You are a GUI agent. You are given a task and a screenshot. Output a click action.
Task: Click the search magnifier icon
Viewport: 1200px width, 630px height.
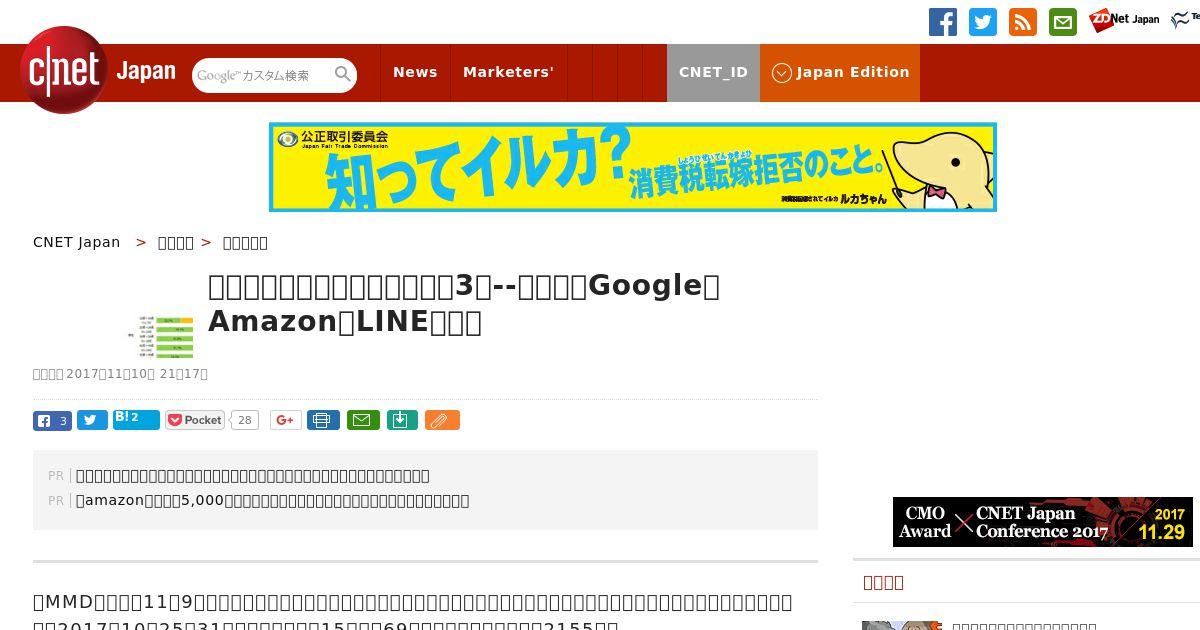[343, 74]
